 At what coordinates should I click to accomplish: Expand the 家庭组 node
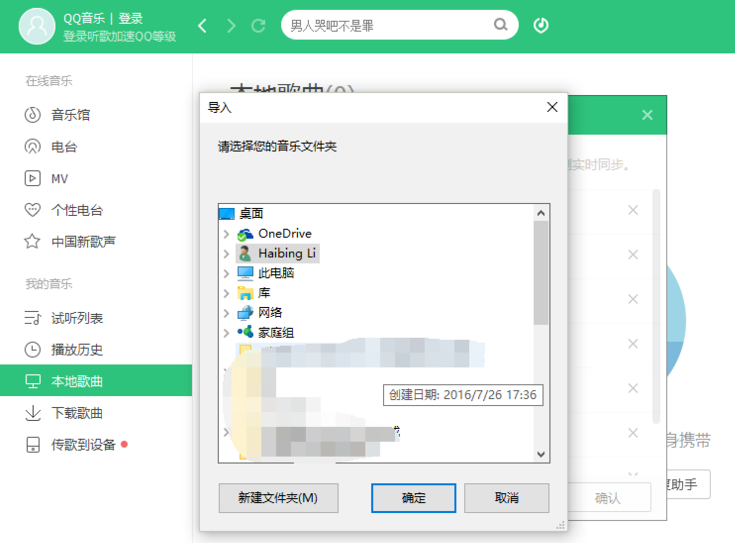point(226,333)
